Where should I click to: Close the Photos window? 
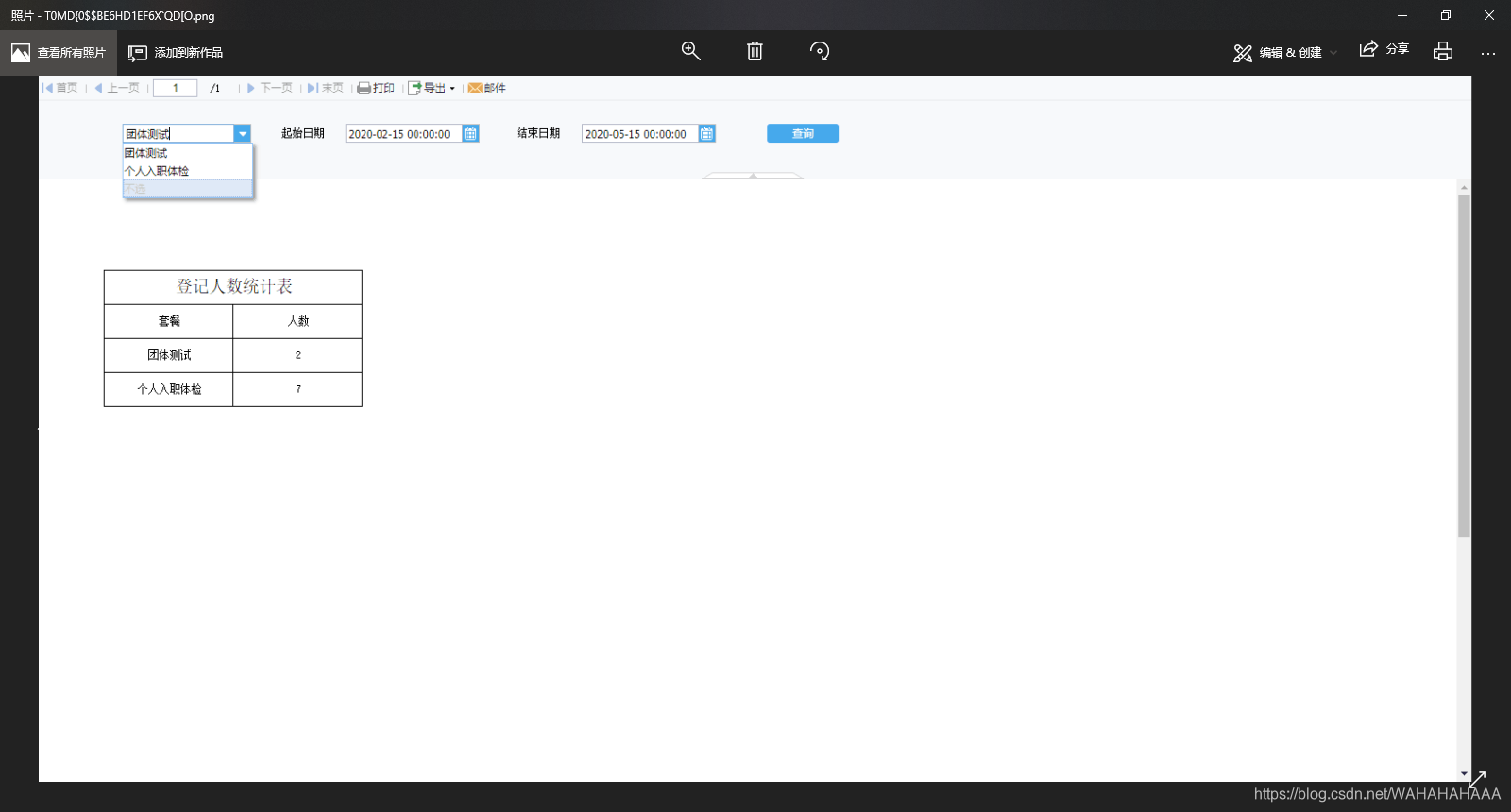(1489, 15)
